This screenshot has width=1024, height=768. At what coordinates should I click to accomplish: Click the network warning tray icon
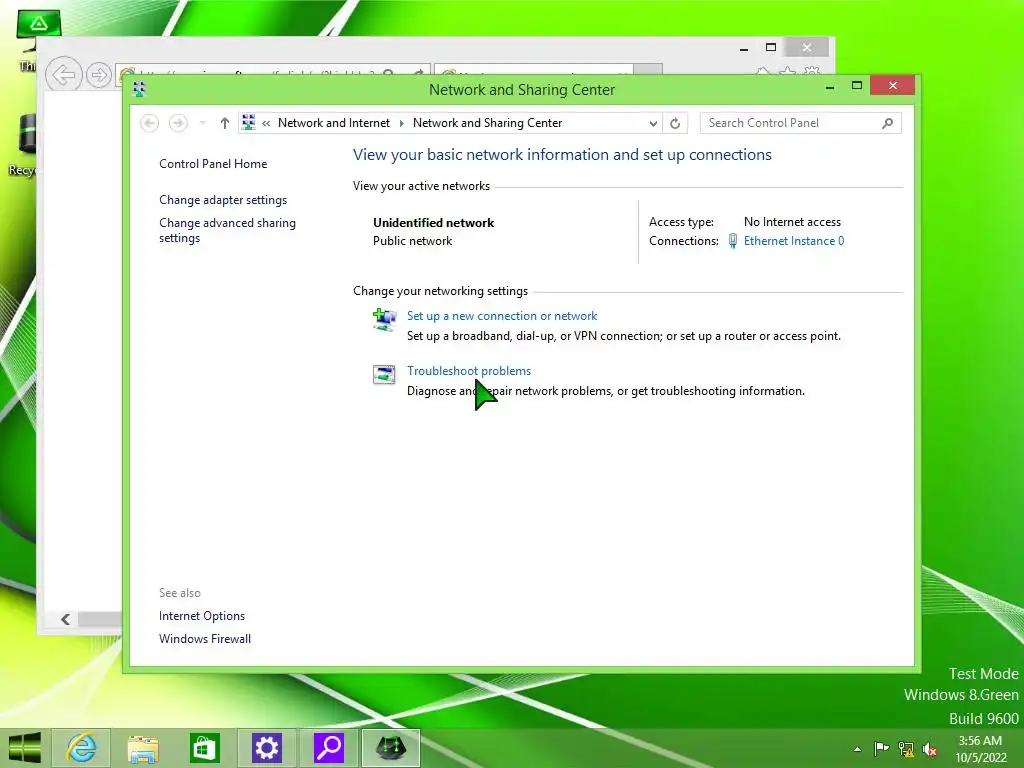click(906, 749)
